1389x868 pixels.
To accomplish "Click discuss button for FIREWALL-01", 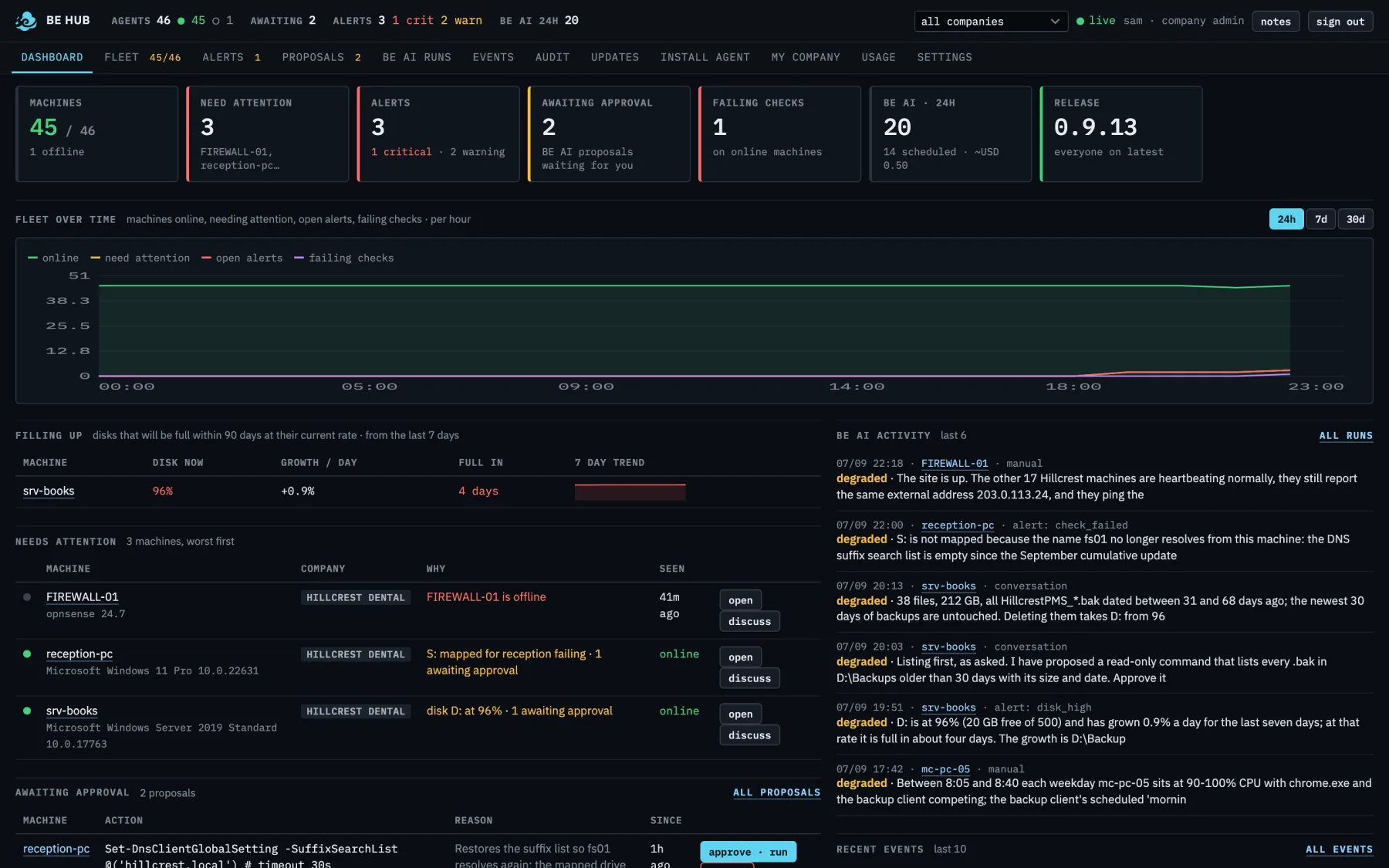I will tap(749, 621).
